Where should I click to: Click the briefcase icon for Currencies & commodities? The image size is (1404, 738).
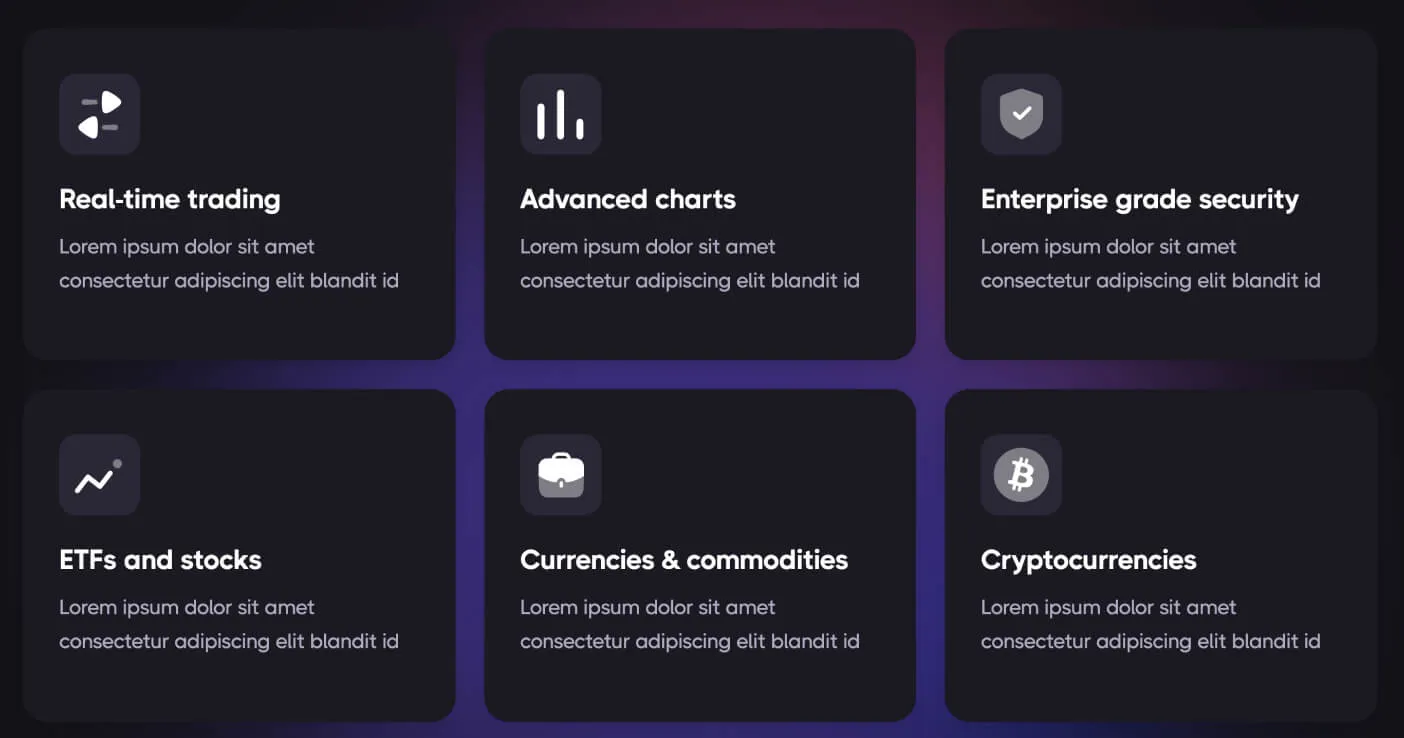(x=561, y=475)
